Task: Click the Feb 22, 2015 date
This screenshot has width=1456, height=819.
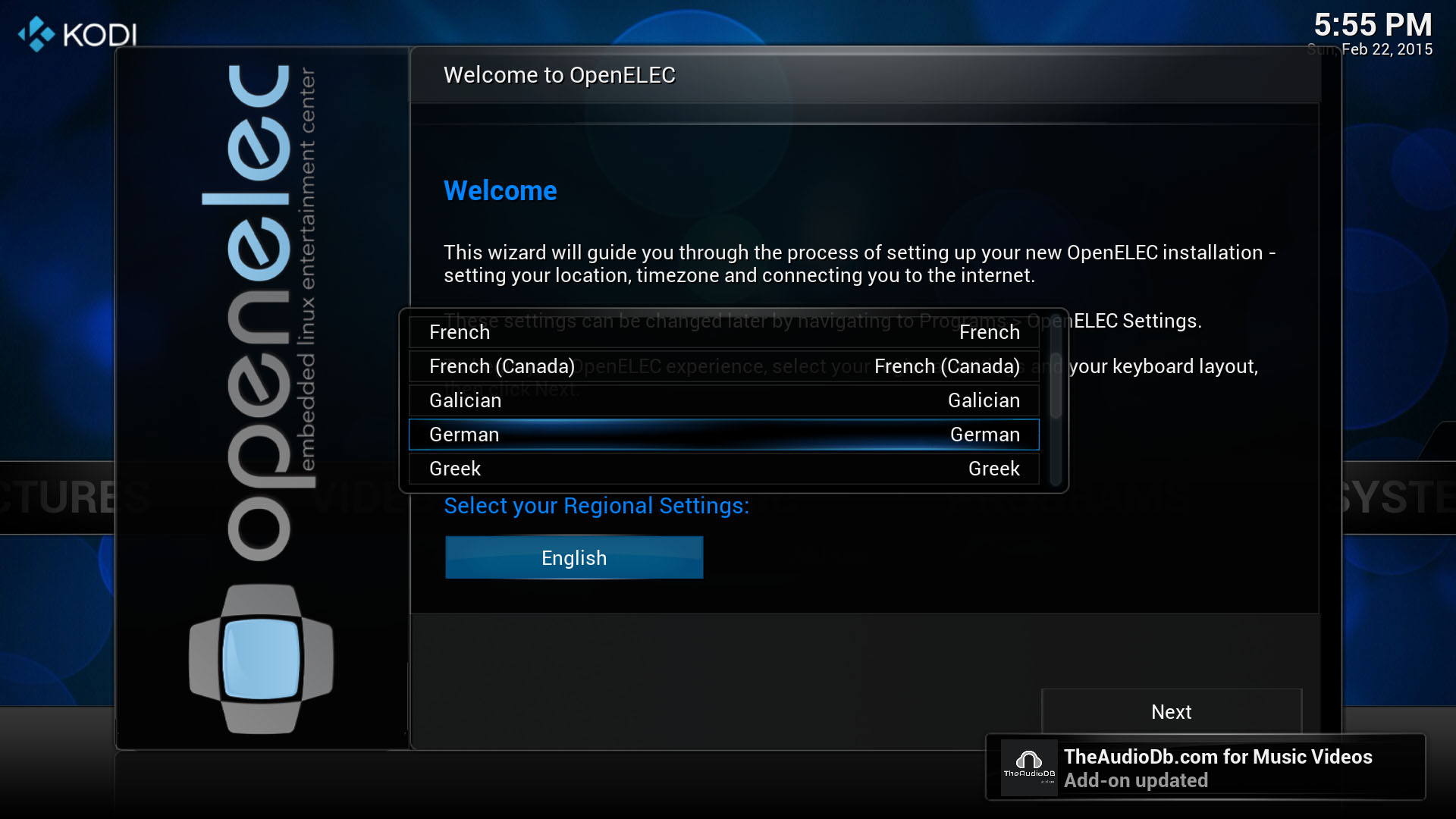Action: click(1386, 49)
